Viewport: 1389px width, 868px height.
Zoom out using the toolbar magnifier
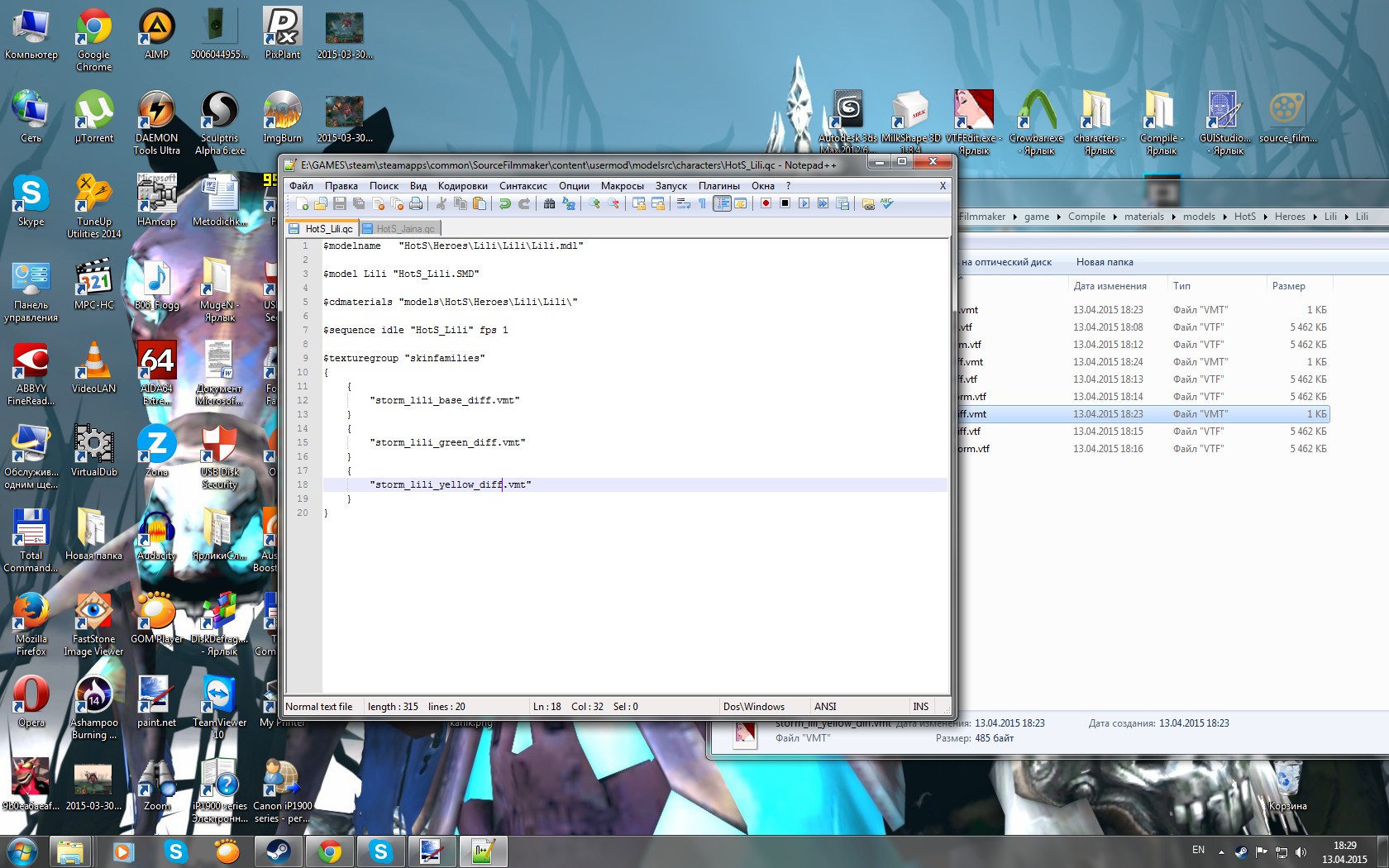(x=613, y=203)
